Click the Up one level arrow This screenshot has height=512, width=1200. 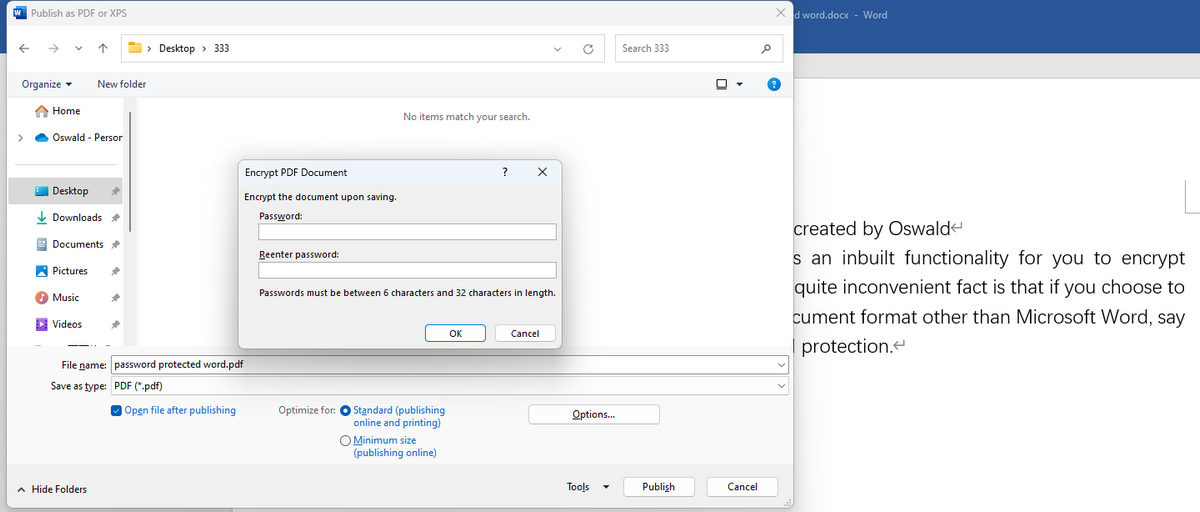tap(103, 48)
